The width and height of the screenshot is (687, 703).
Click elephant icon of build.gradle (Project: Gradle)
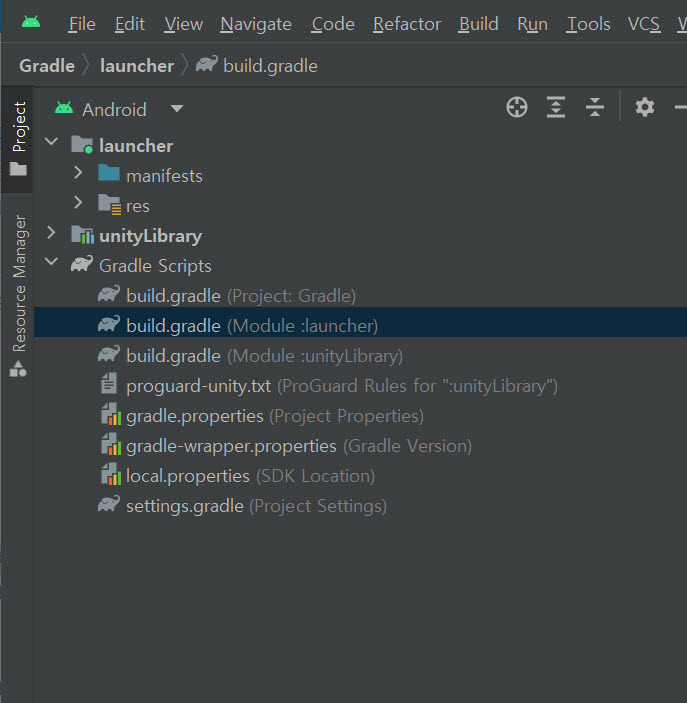tap(109, 294)
